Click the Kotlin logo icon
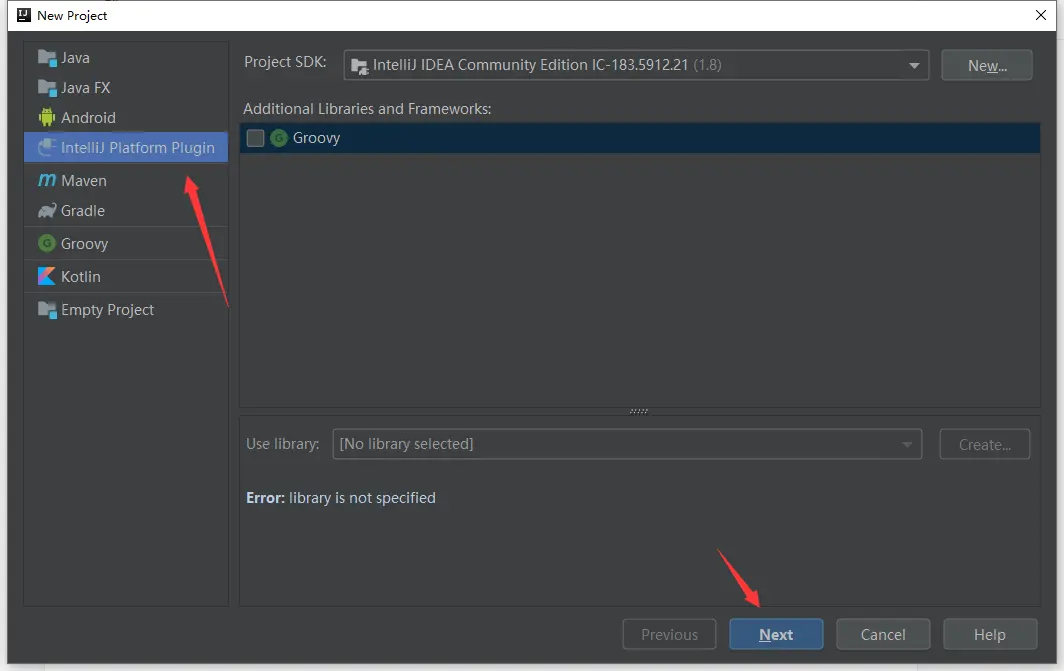The height and width of the screenshot is (671, 1064). [x=47, y=276]
